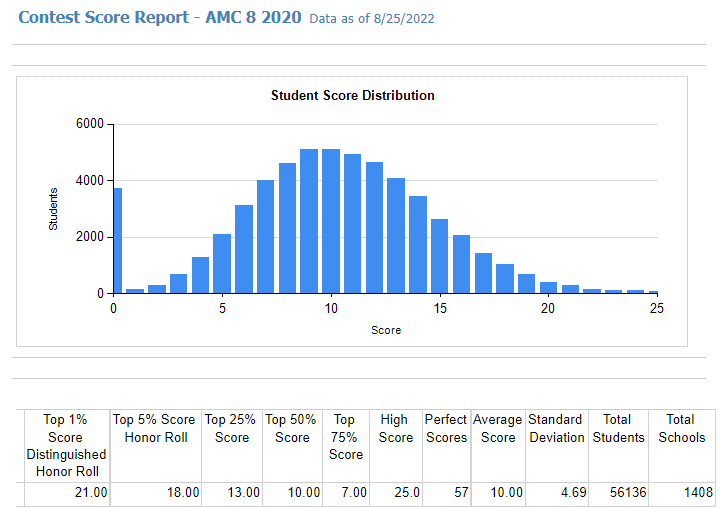Select the bar for score 20
The width and height of the screenshot is (720, 508).
[548, 288]
